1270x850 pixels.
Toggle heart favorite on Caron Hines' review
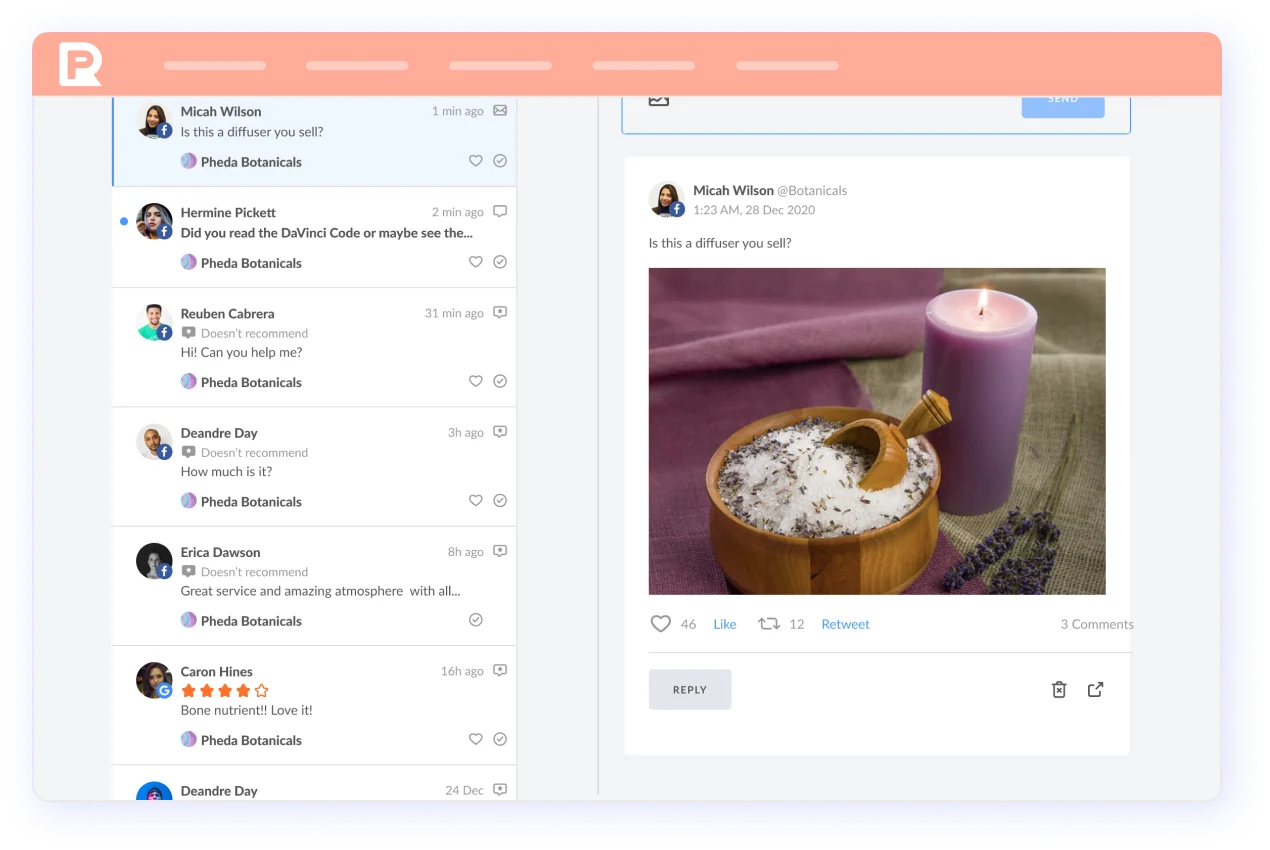coord(476,739)
